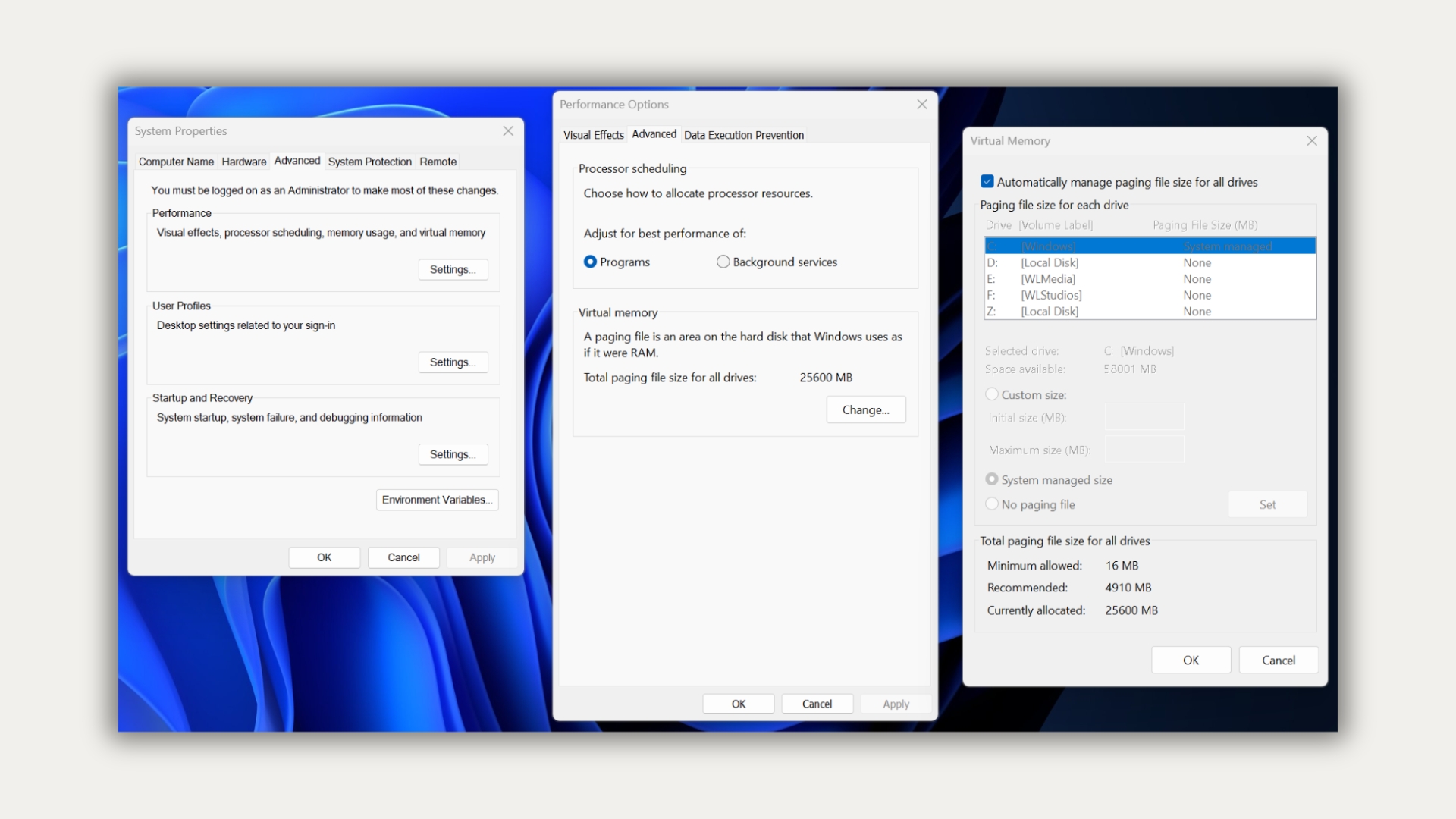This screenshot has height=819, width=1456.
Task: Open the Hardware tab in System Properties
Action: 244,162
